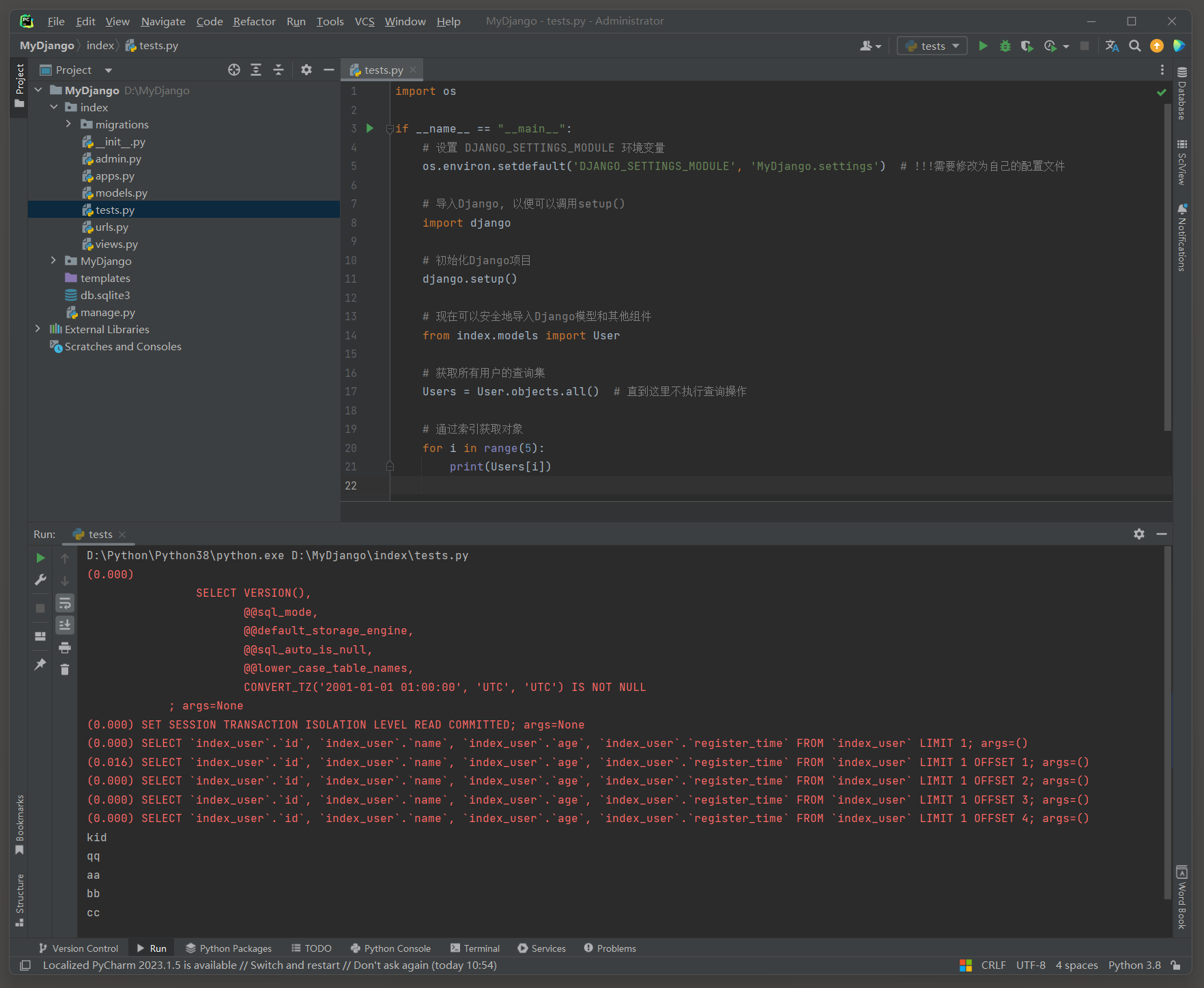Viewport: 1204px width, 988px height.
Task: Locate opened file in Project tree icon
Action: point(234,70)
